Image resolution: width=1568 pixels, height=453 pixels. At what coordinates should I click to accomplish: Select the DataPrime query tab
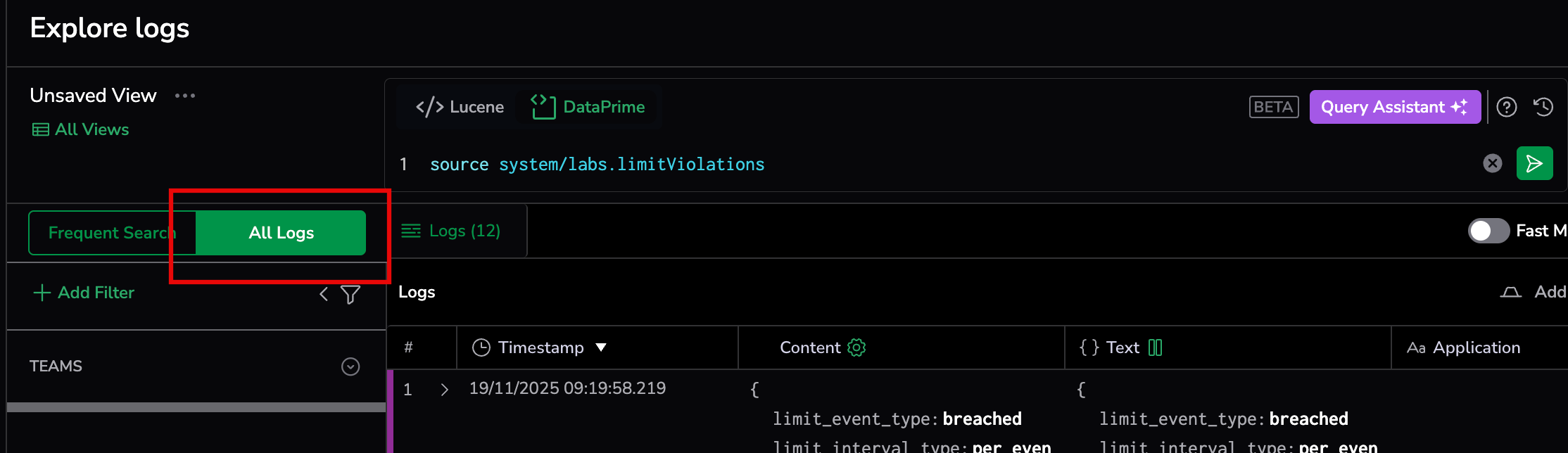click(588, 107)
